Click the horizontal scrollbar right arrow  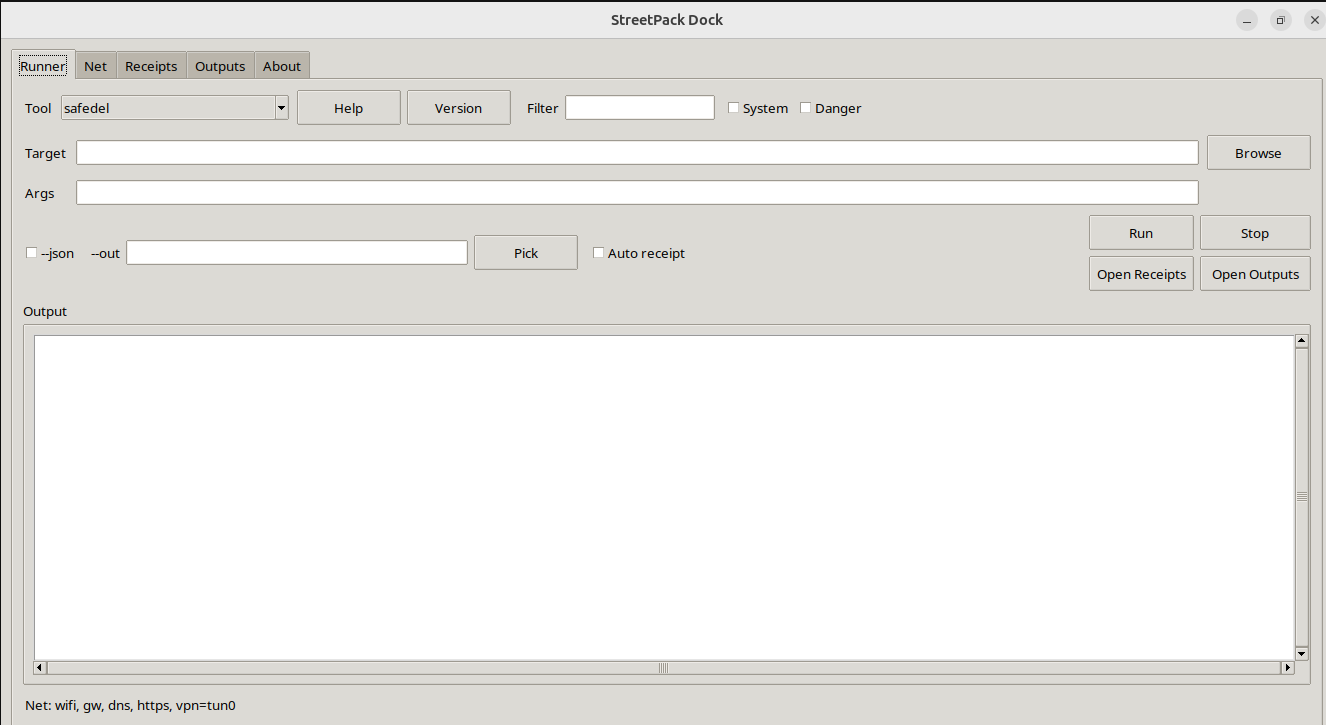pos(1288,667)
